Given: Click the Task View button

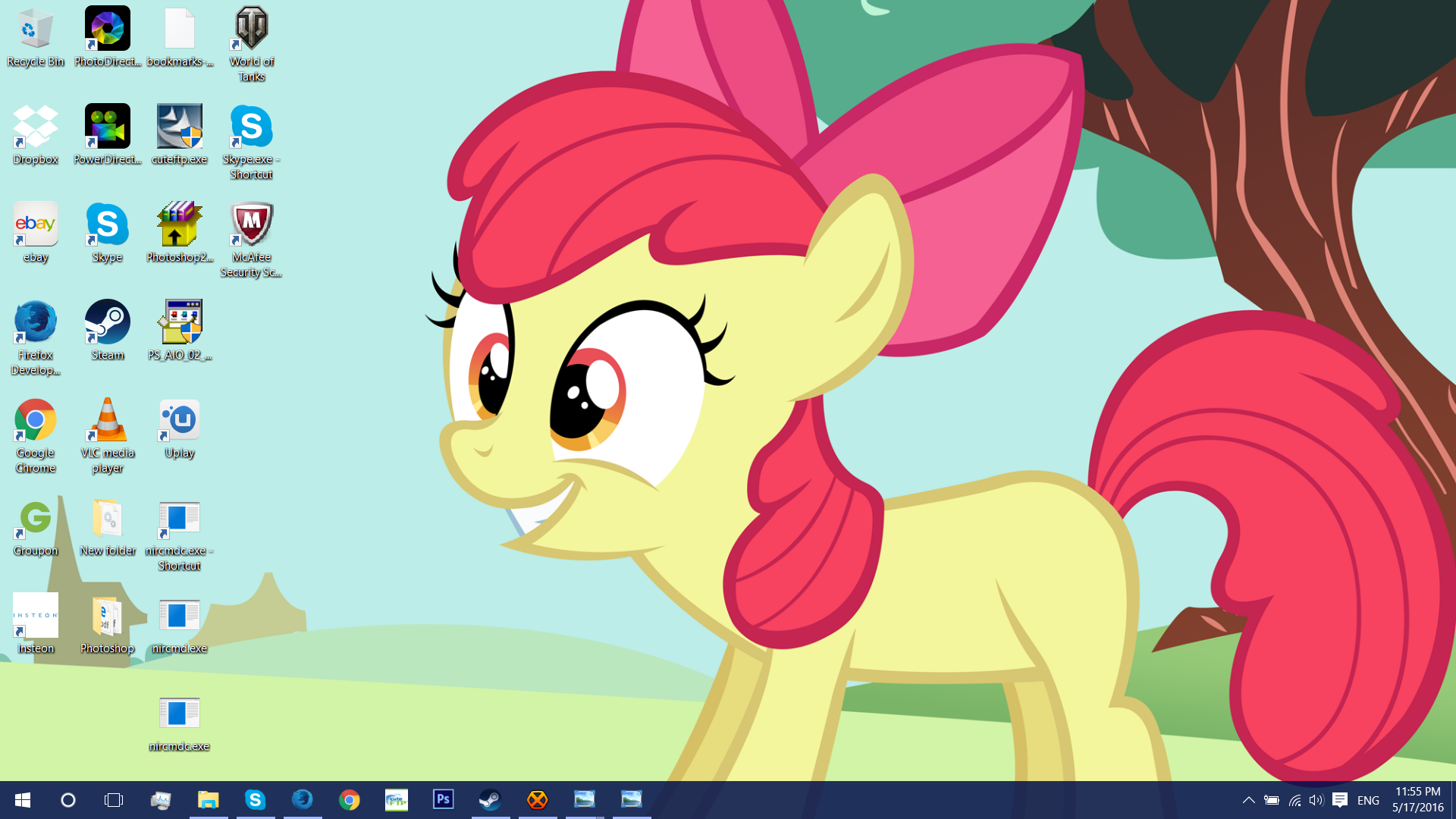Looking at the screenshot, I should (x=114, y=800).
